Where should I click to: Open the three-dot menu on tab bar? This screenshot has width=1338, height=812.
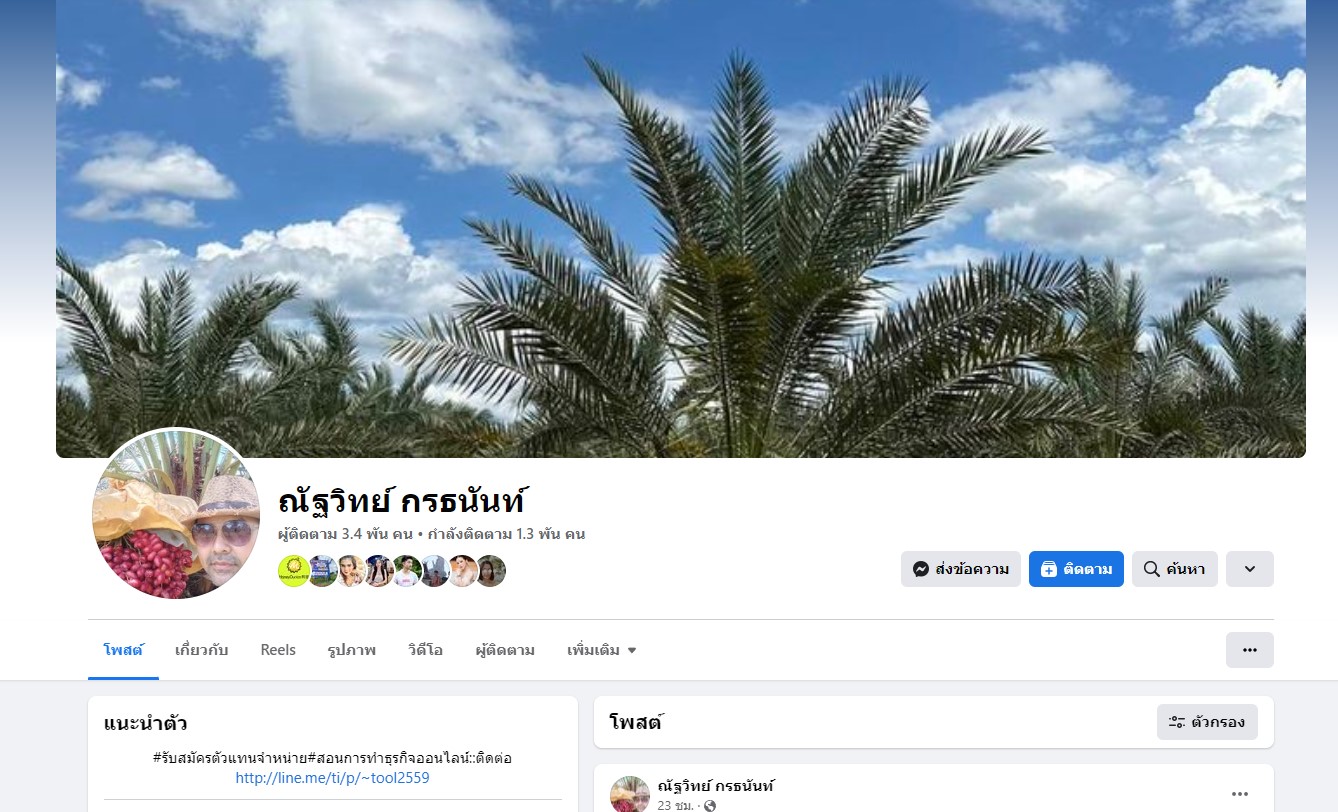[x=1249, y=650]
